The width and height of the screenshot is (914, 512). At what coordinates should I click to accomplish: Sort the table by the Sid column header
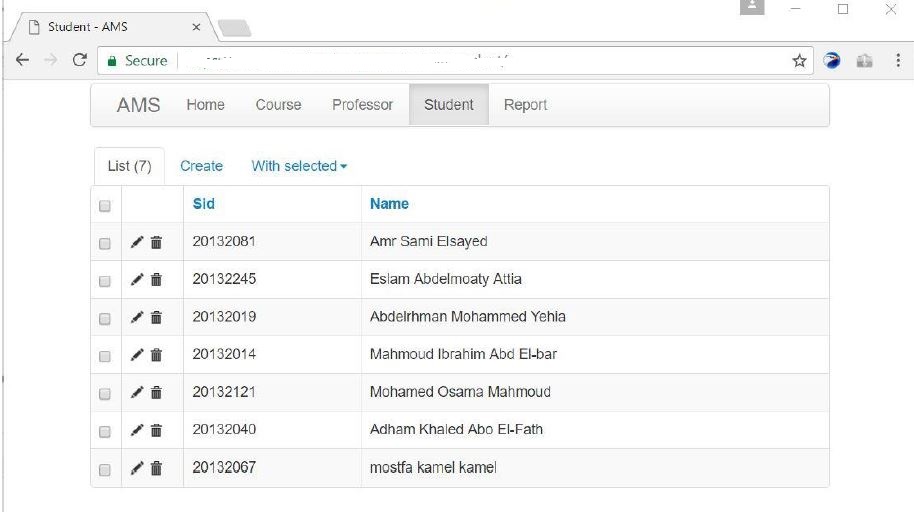pyautogui.click(x=203, y=204)
